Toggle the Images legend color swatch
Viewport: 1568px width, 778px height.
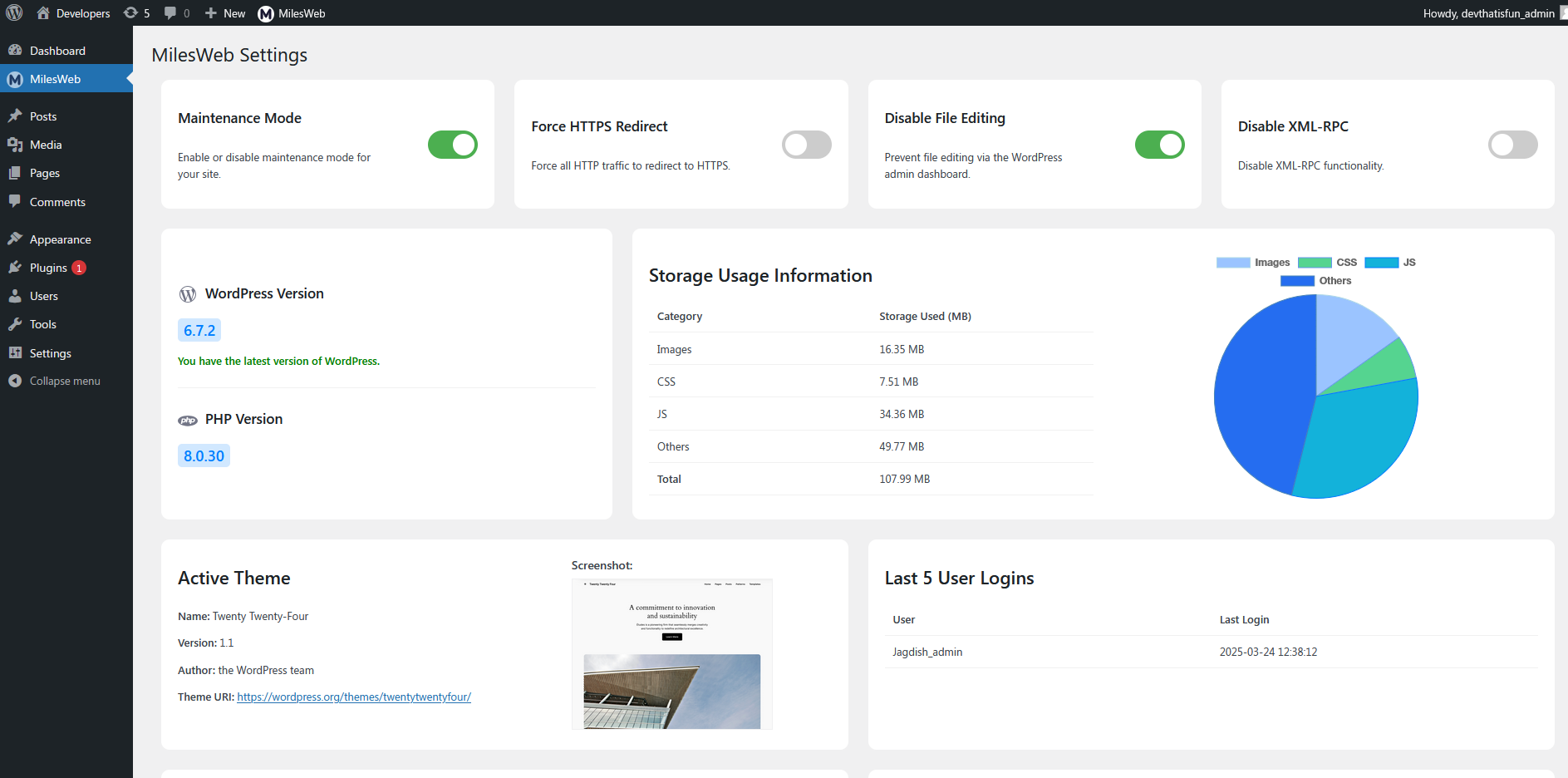click(x=1233, y=263)
